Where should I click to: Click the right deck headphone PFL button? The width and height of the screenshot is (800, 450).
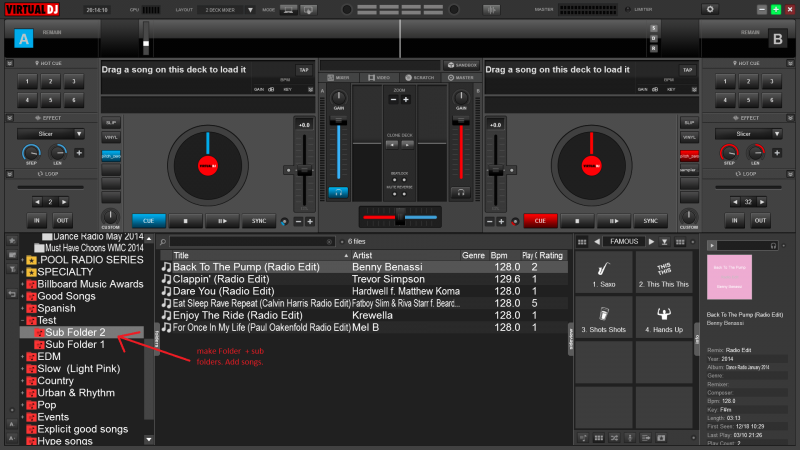tap(461, 192)
